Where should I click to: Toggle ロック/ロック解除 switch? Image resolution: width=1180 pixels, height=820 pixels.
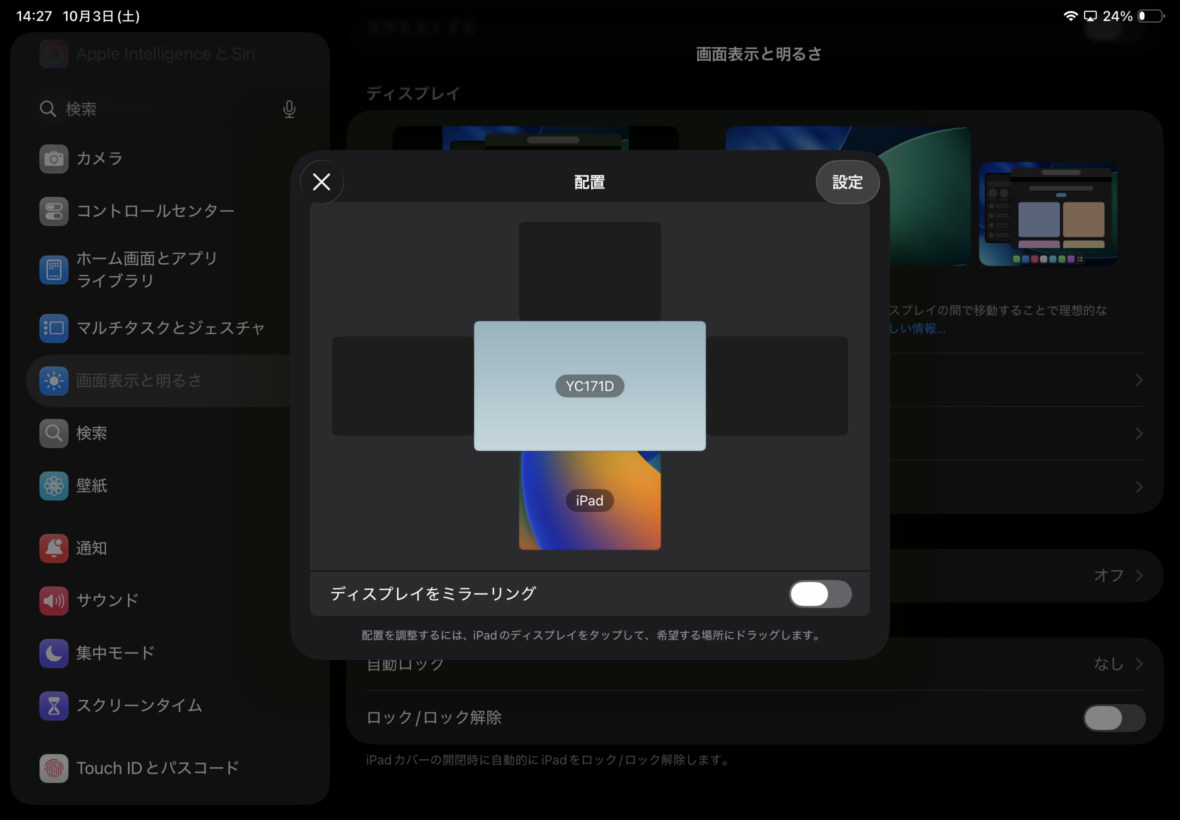tap(1115, 718)
